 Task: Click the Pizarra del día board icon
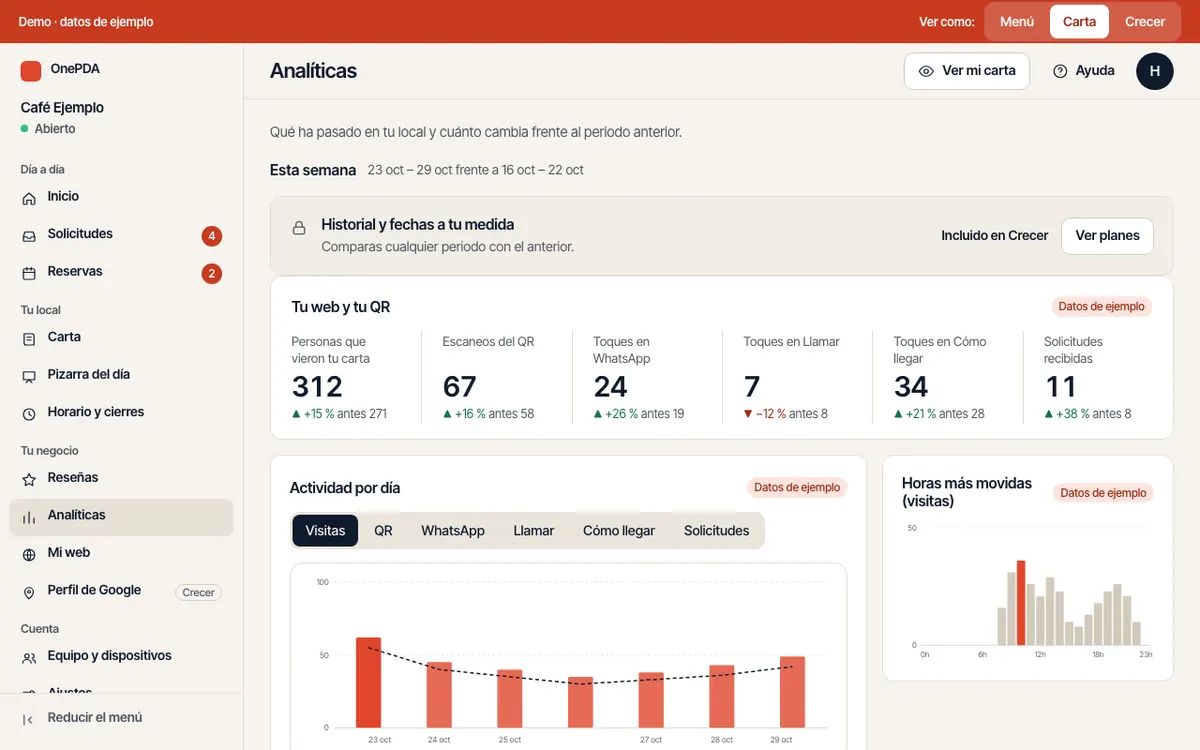(x=29, y=376)
